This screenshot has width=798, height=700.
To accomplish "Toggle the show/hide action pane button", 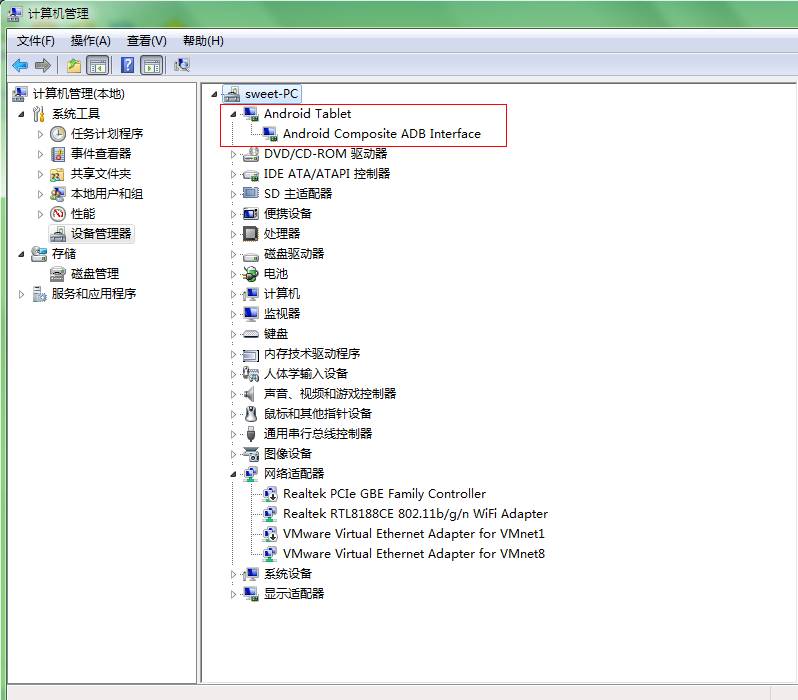I will pos(152,65).
